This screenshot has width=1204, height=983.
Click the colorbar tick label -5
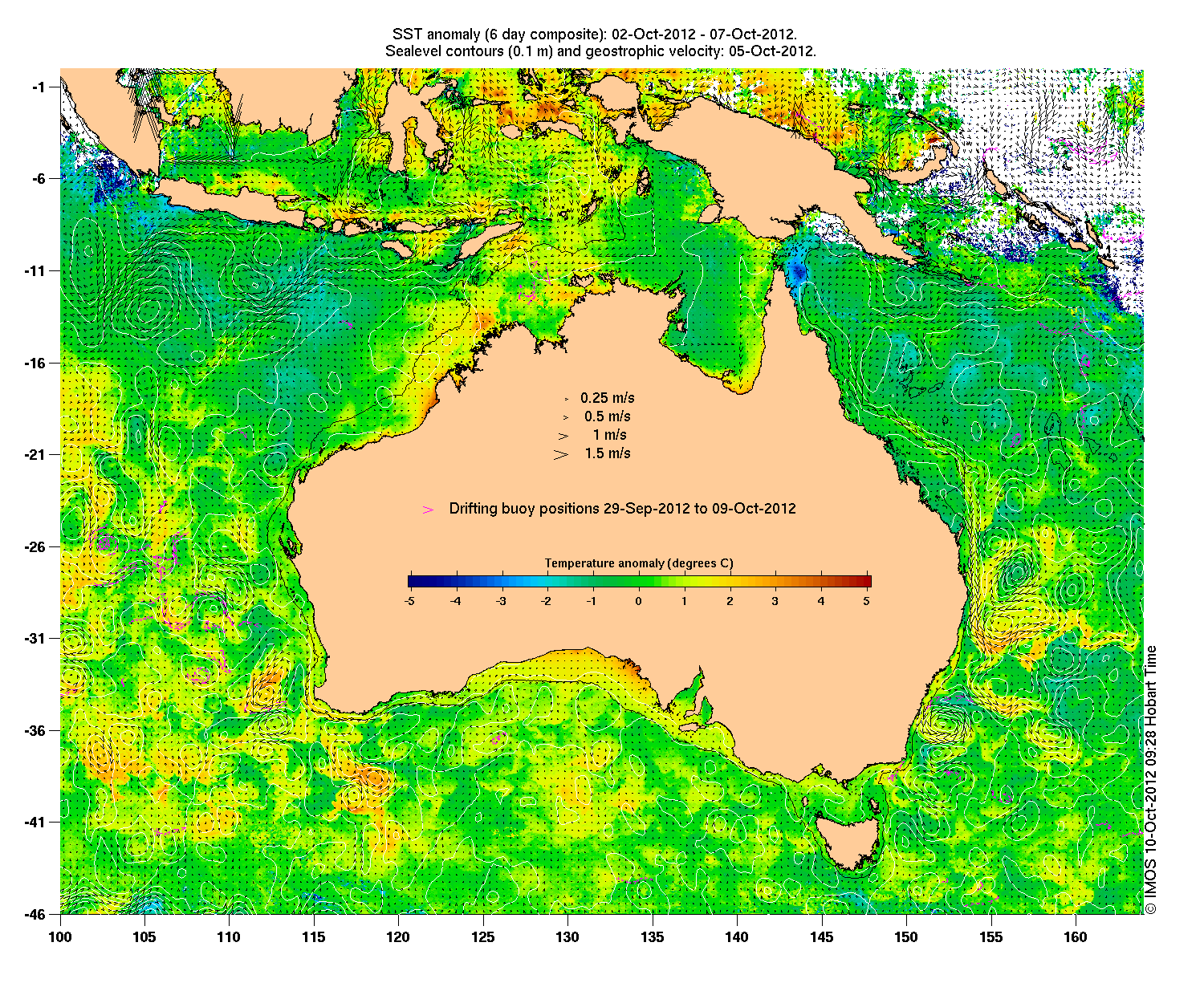pyautogui.click(x=409, y=601)
